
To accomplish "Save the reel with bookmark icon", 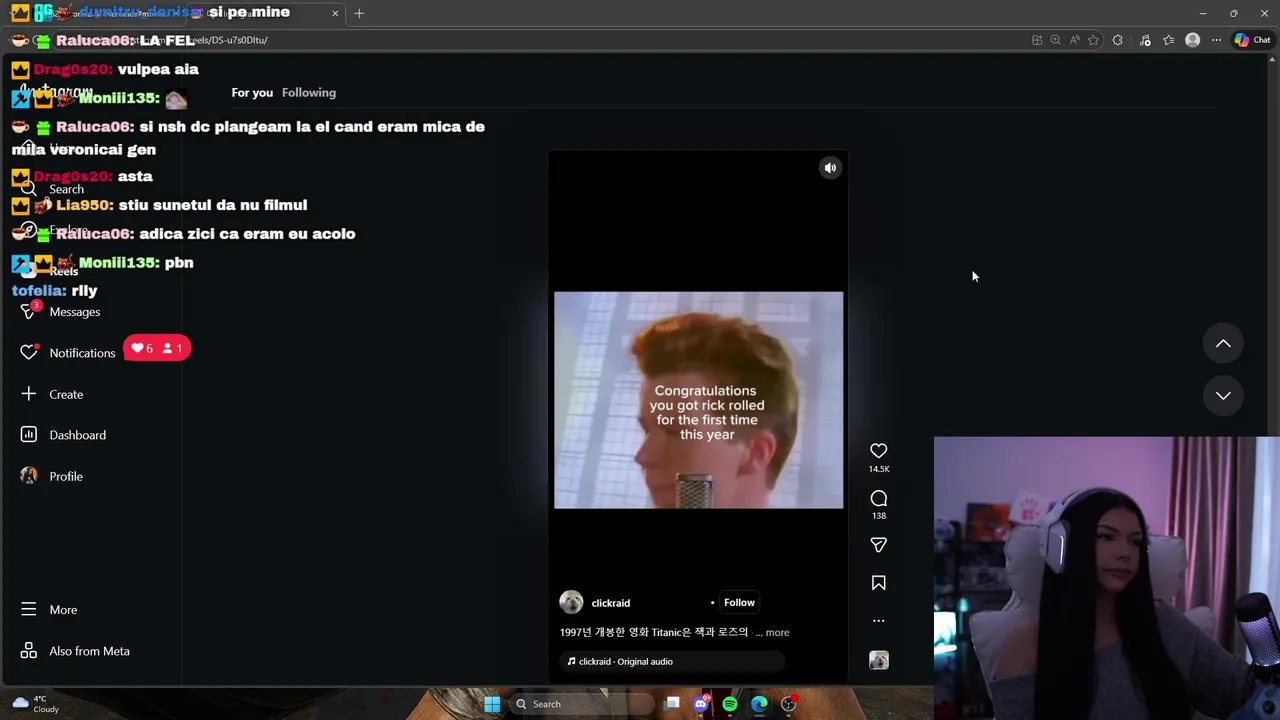I will pyautogui.click(x=879, y=583).
